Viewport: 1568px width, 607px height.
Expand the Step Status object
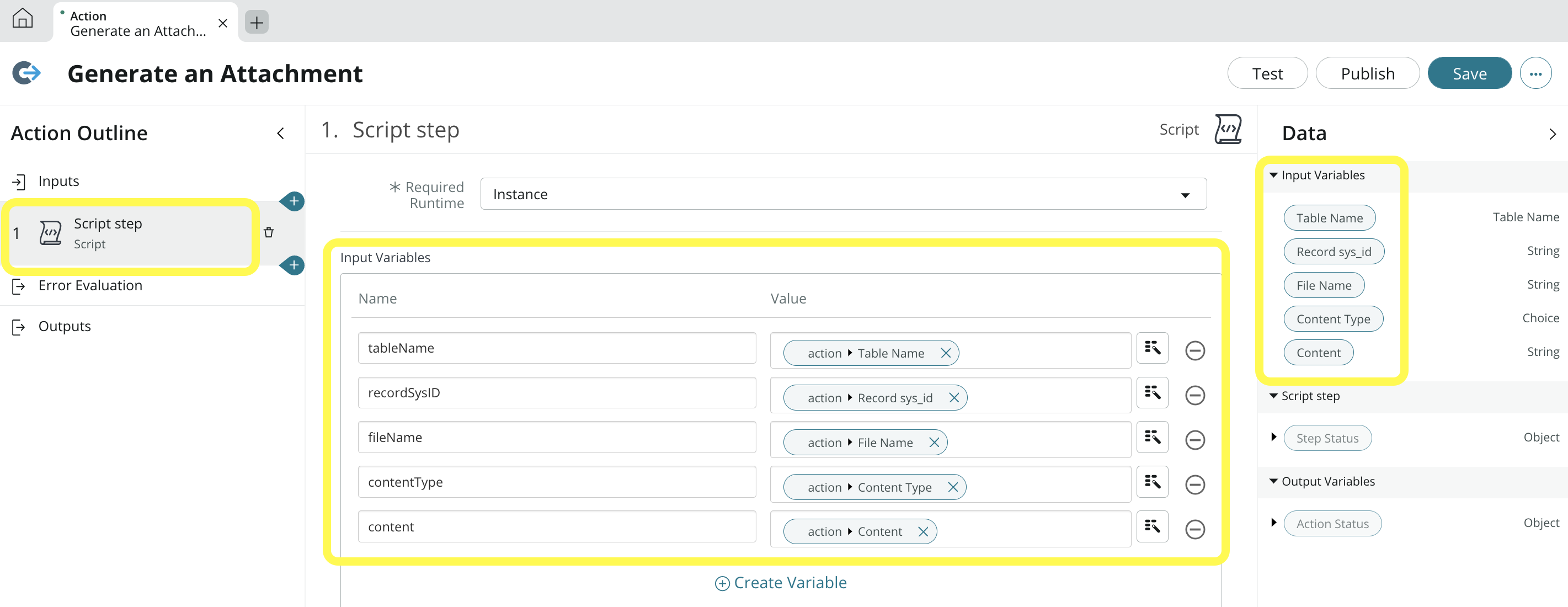click(1273, 437)
